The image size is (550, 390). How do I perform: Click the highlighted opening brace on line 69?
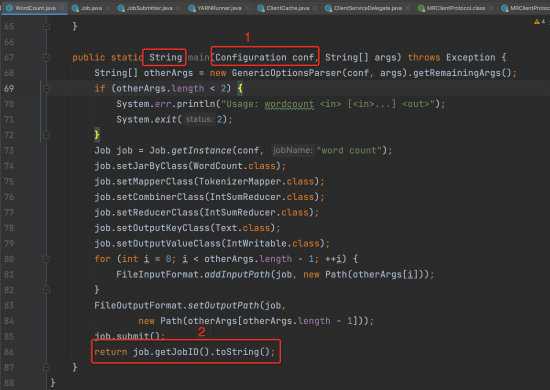pos(240,88)
